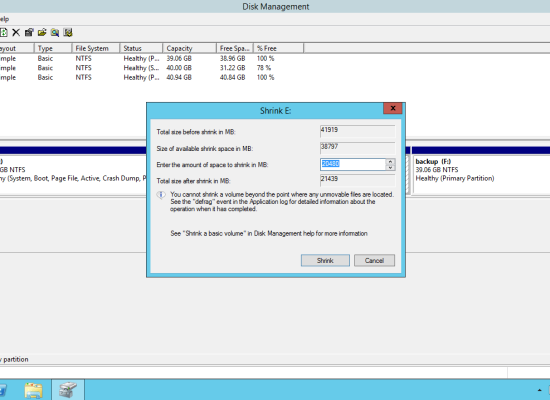The height and width of the screenshot is (400, 550).
Task: Open the Help menu
Action: coord(4,19)
